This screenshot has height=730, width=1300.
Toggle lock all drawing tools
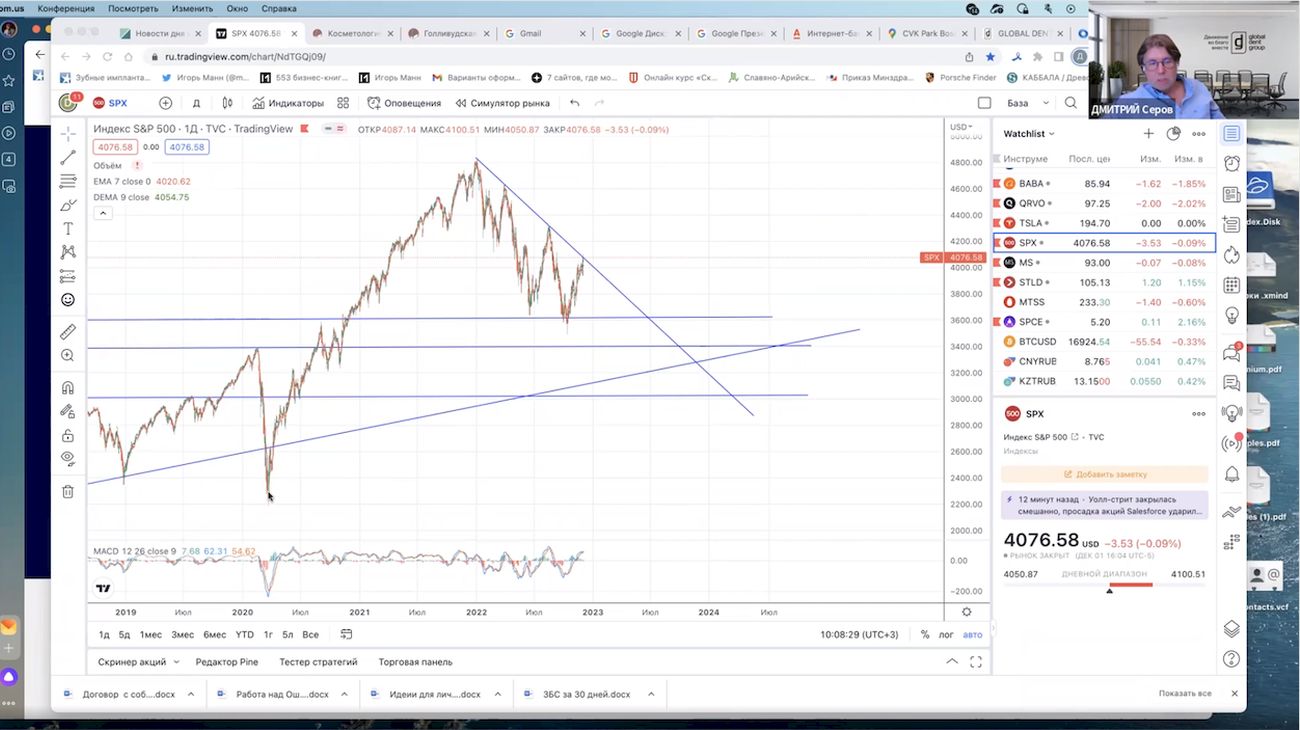tap(68, 435)
